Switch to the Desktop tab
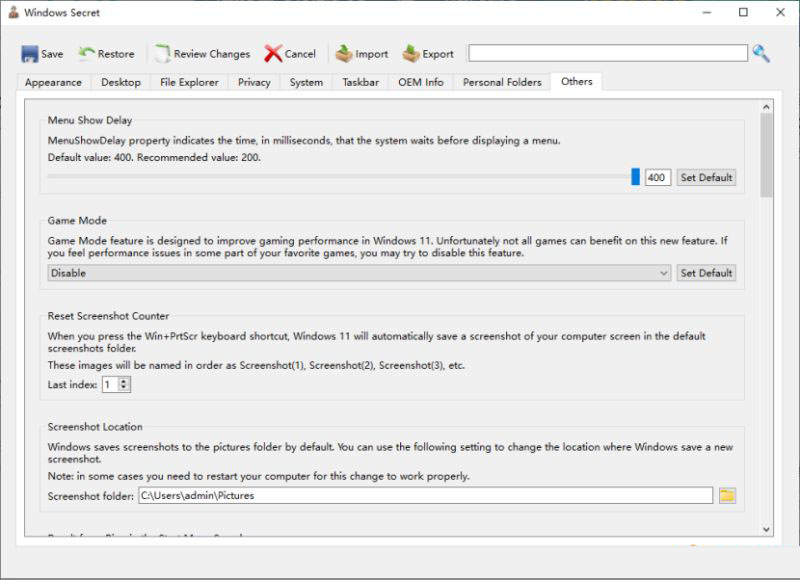Viewport: 800px width, 580px height. pos(121,82)
